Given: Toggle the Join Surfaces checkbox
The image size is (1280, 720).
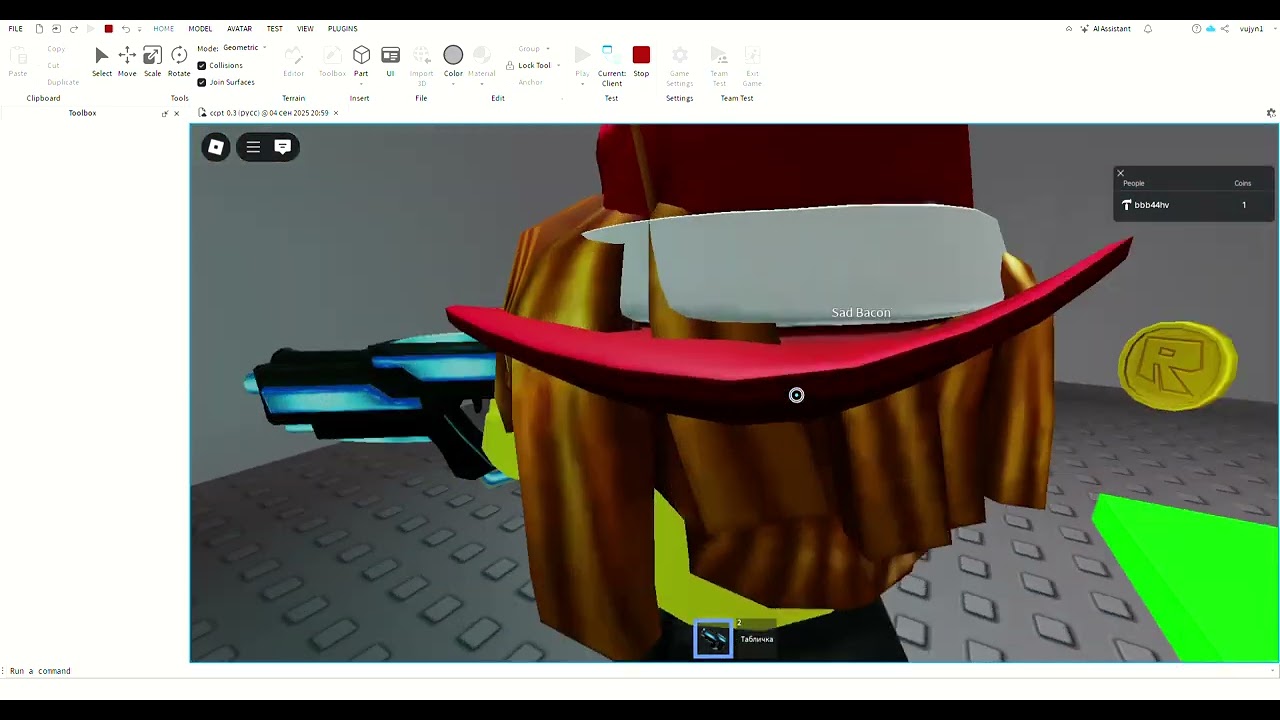Looking at the screenshot, I should (x=202, y=82).
